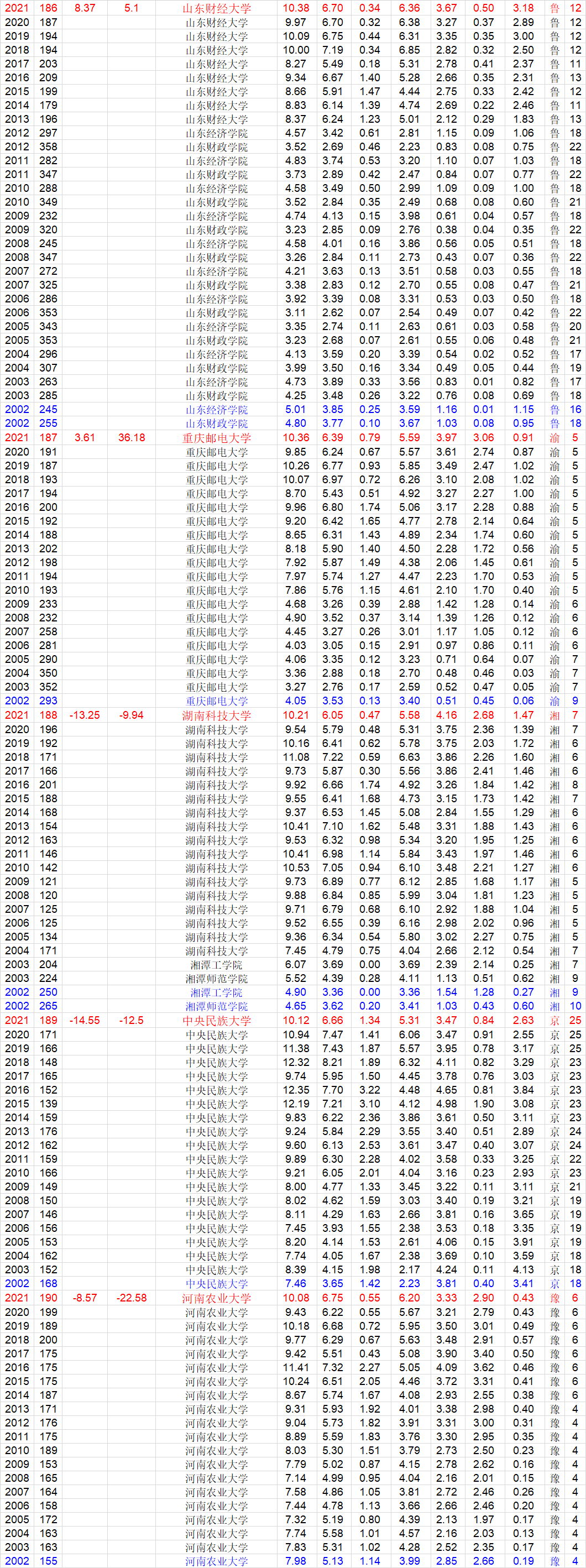
Task: Click the value 5.1 in 山东财经大学 2021 row
Action: [132, 8]
